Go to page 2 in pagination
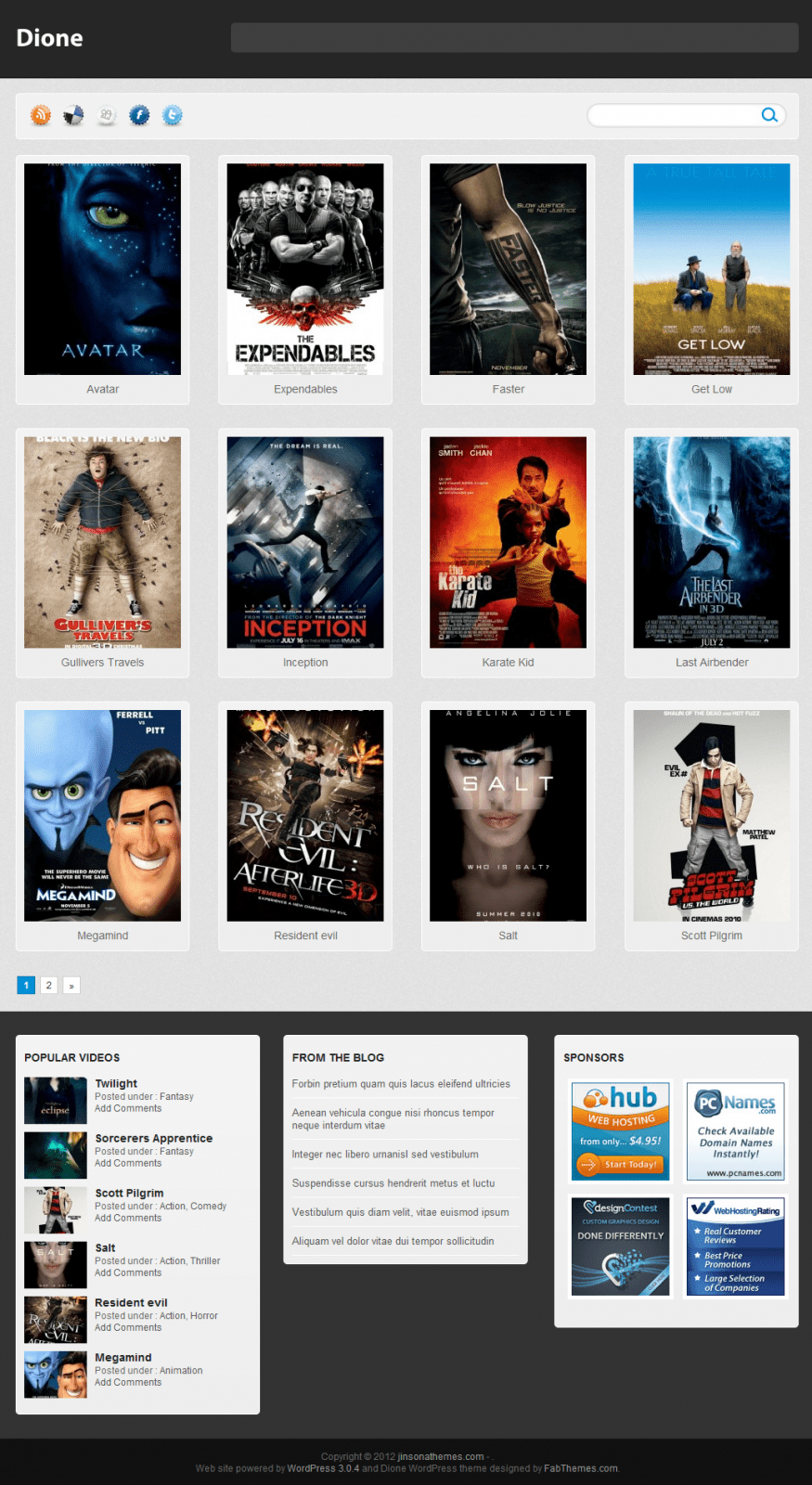This screenshot has width=812, height=1485. click(x=49, y=986)
